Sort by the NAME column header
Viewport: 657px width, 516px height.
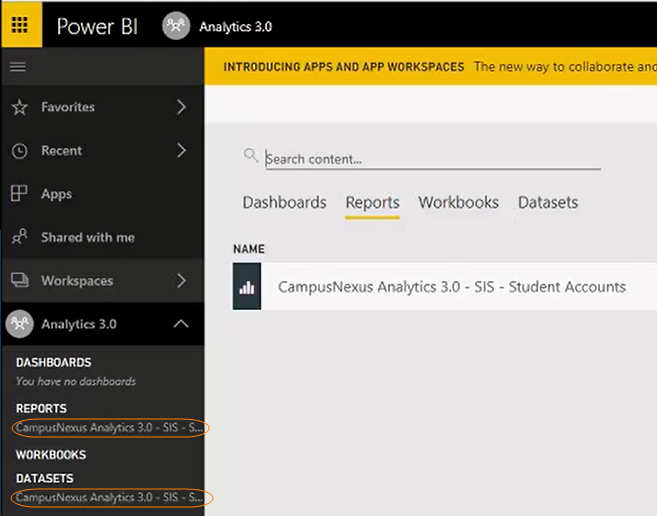coord(249,249)
